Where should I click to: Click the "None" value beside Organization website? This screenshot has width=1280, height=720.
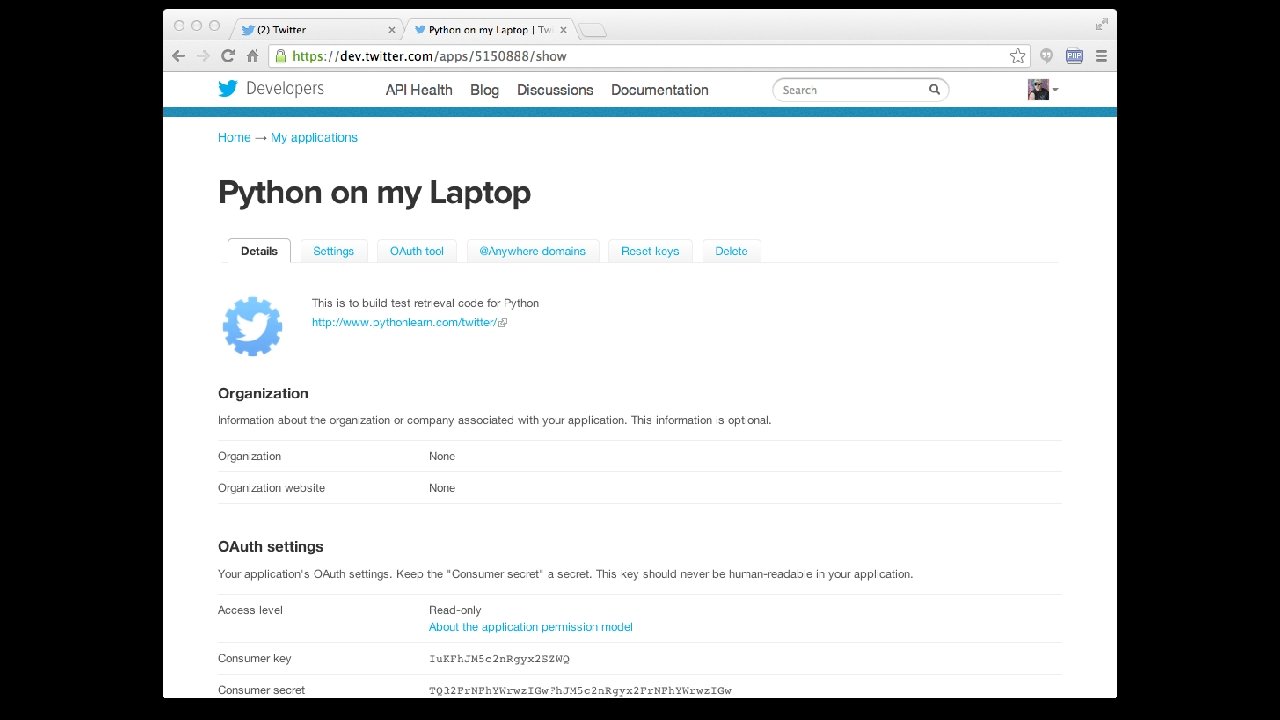tap(442, 488)
